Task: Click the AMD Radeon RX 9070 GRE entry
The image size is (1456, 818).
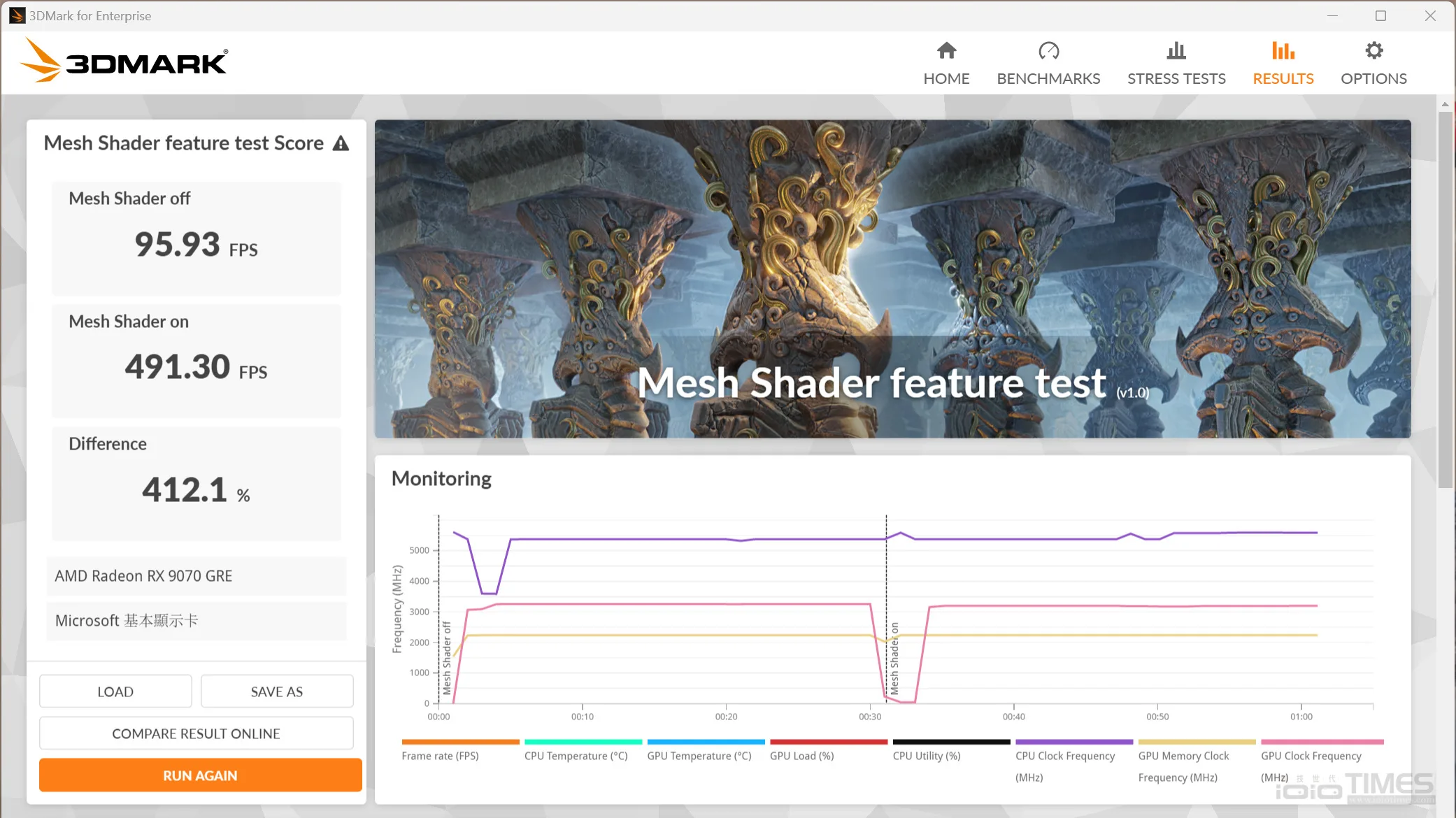Action: tap(197, 576)
